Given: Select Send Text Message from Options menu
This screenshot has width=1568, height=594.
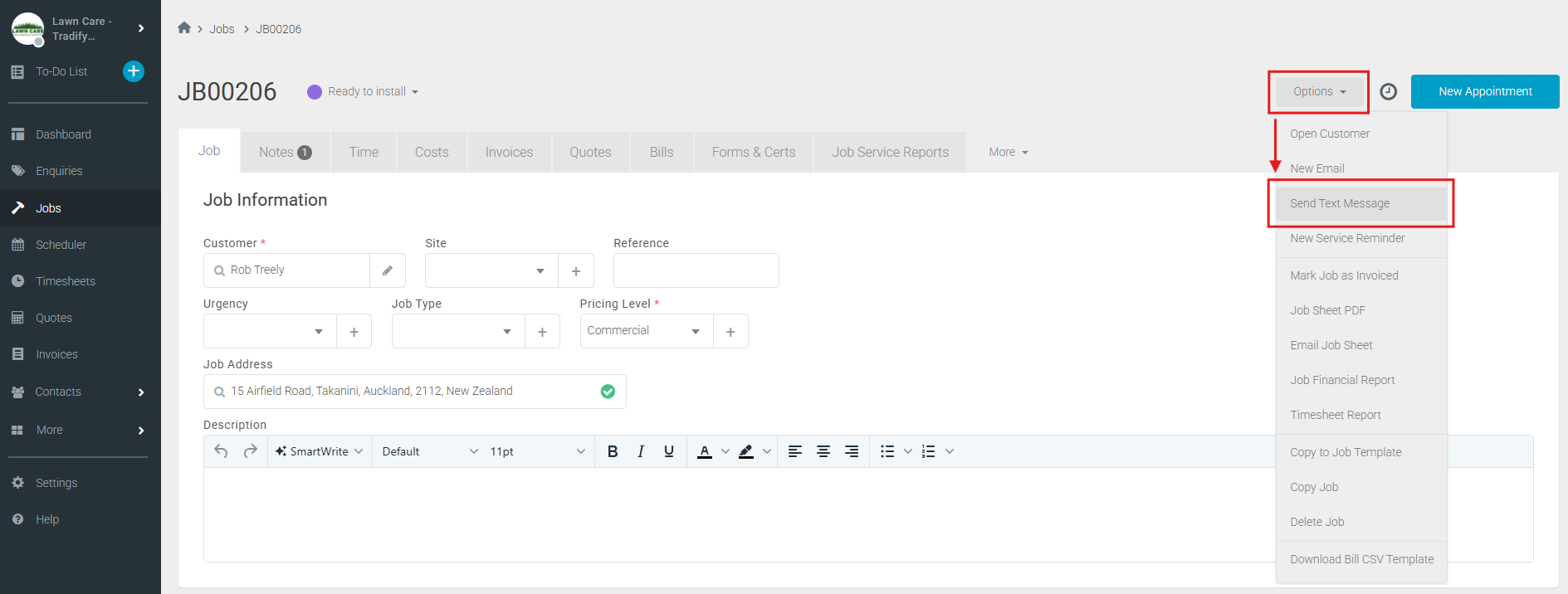Looking at the screenshot, I should pyautogui.click(x=1340, y=203).
